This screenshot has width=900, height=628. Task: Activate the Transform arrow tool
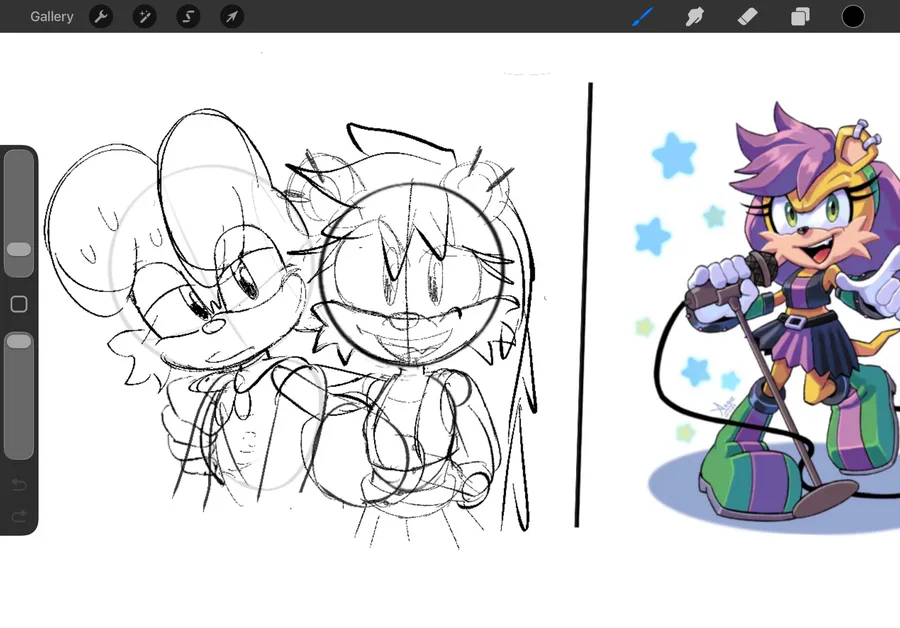(232, 17)
